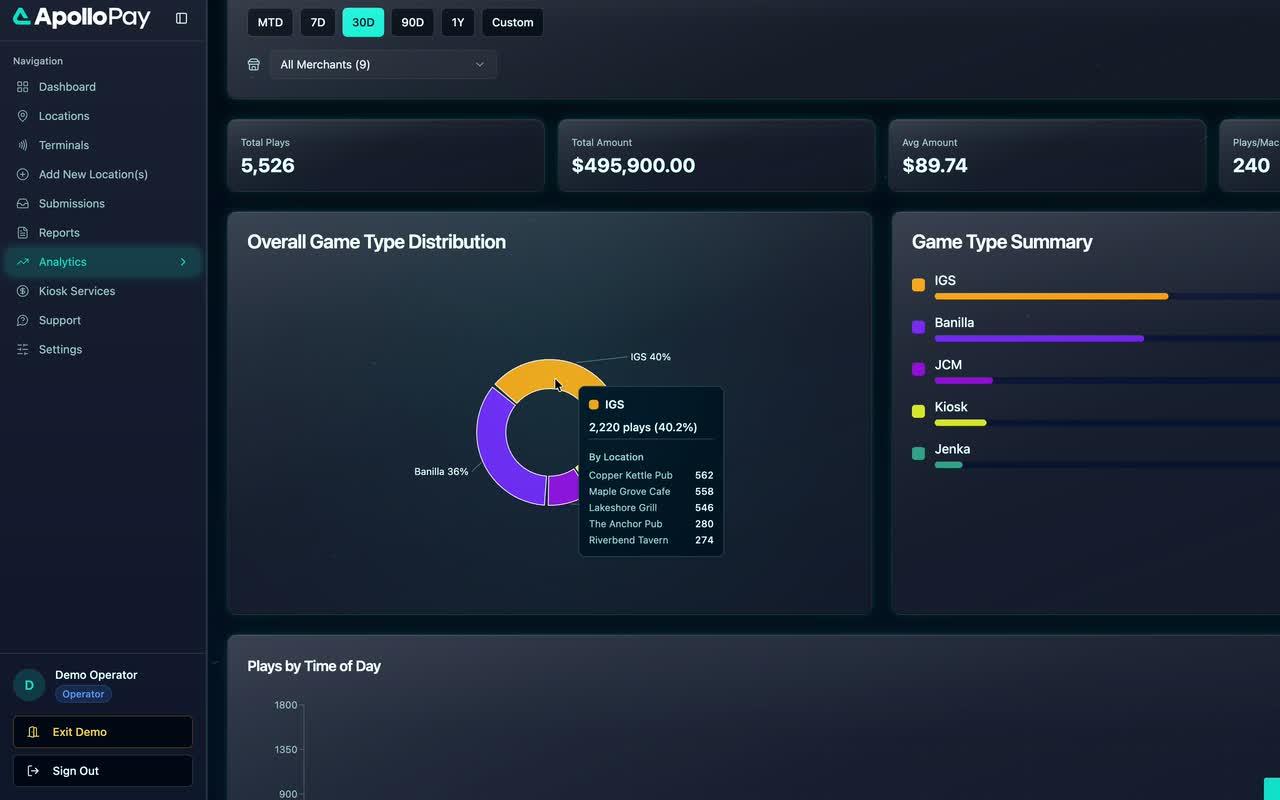Select Add New Location(s) menu item
This screenshot has height=800, width=1280.
click(103, 174)
